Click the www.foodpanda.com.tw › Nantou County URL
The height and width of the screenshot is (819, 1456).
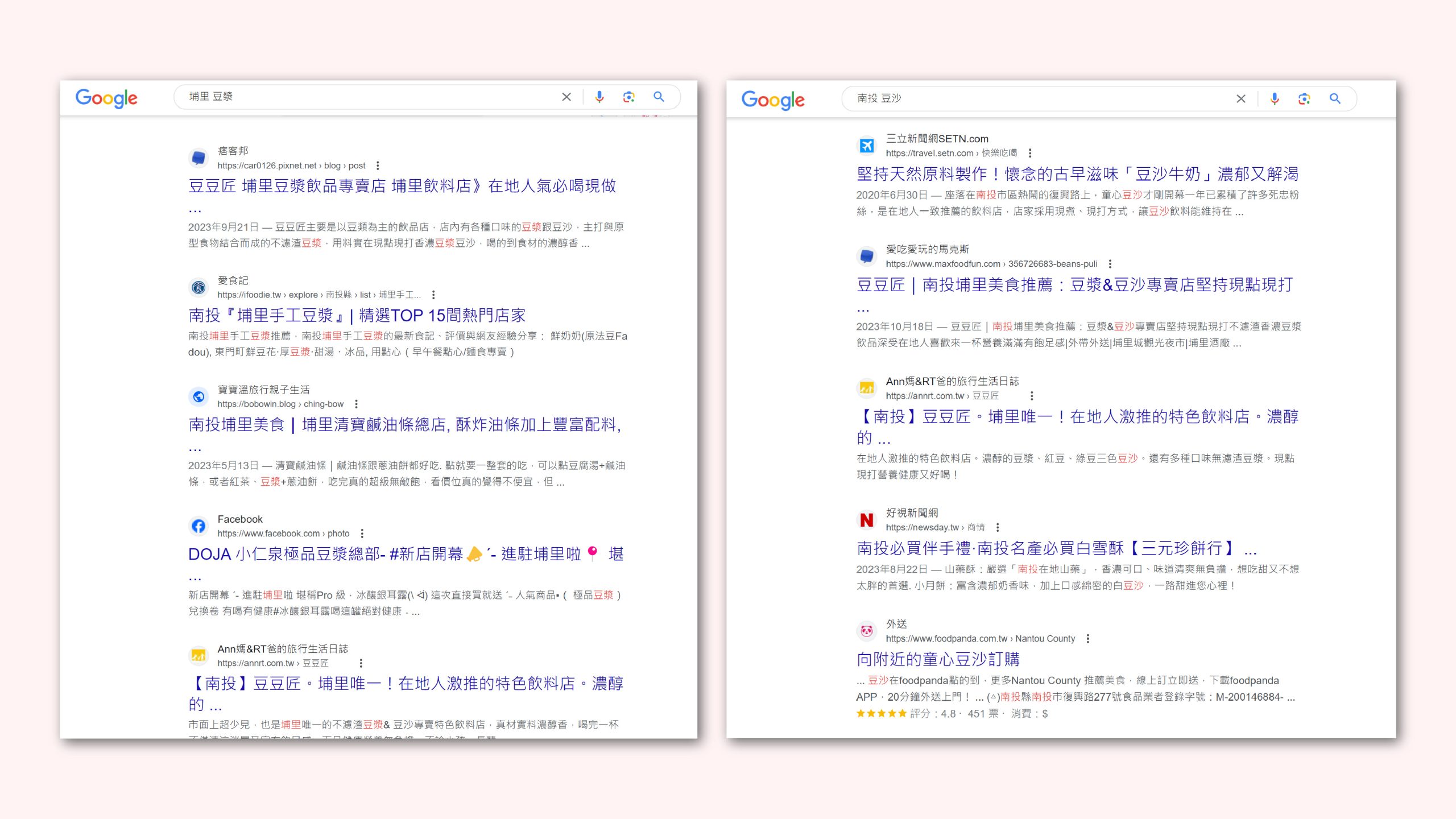[981, 639]
